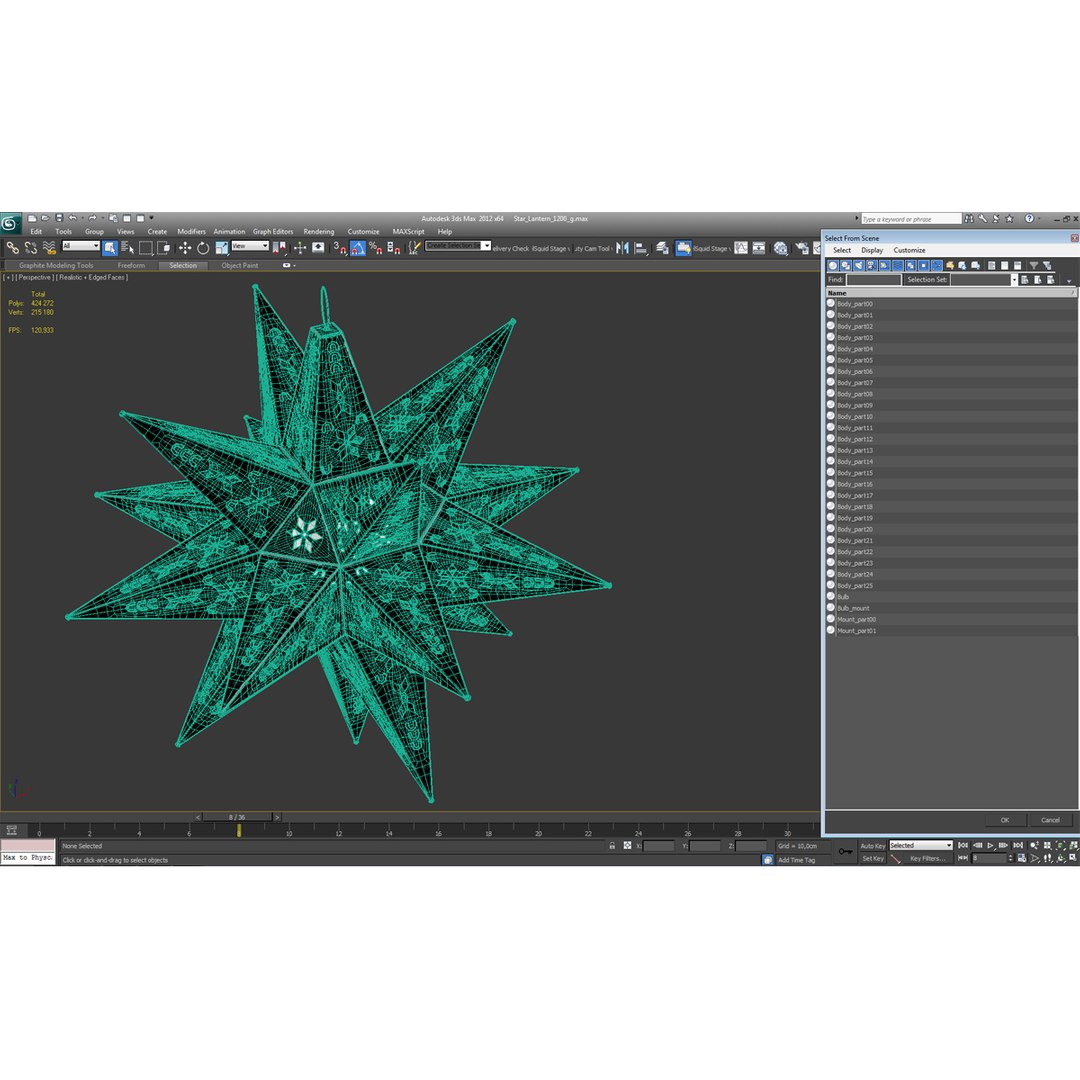The width and height of the screenshot is (1080, 1080).
Task: Select the Select and Move tool
Action: (x=185, y=247)
